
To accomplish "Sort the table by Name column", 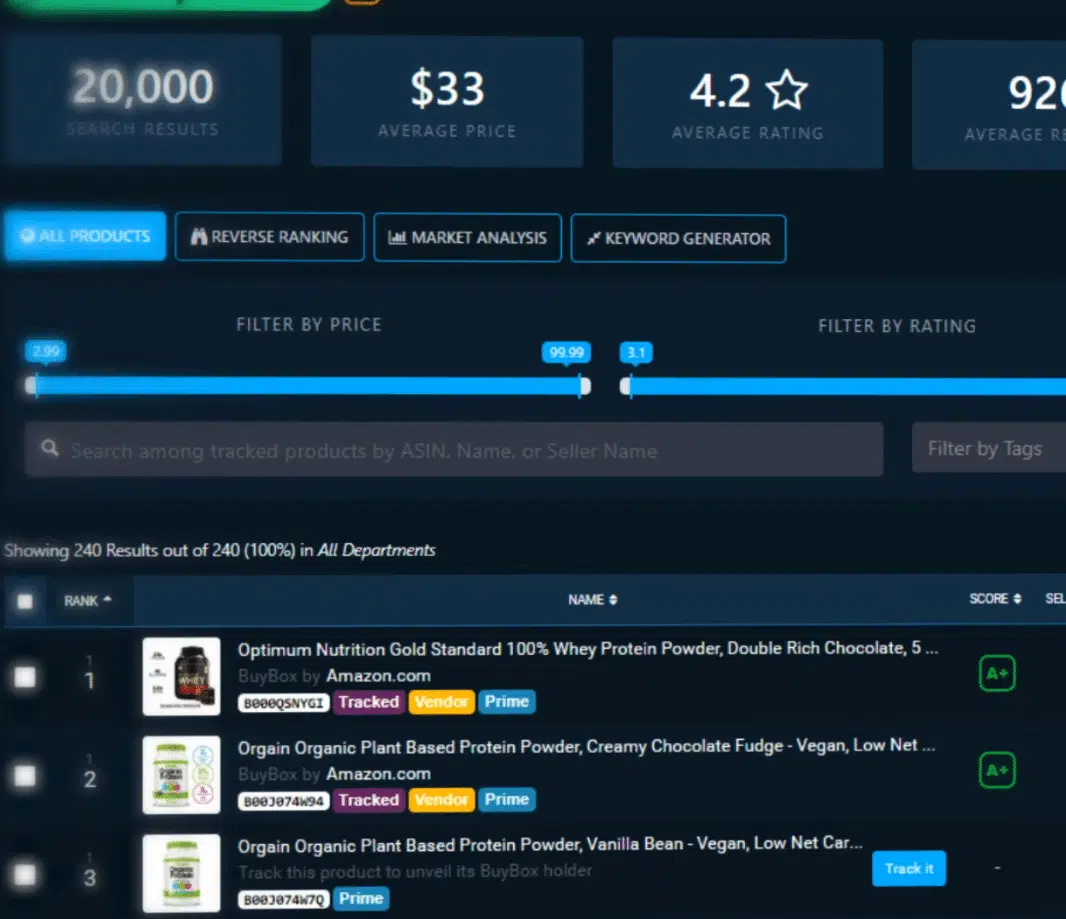I will click(592, 600).
